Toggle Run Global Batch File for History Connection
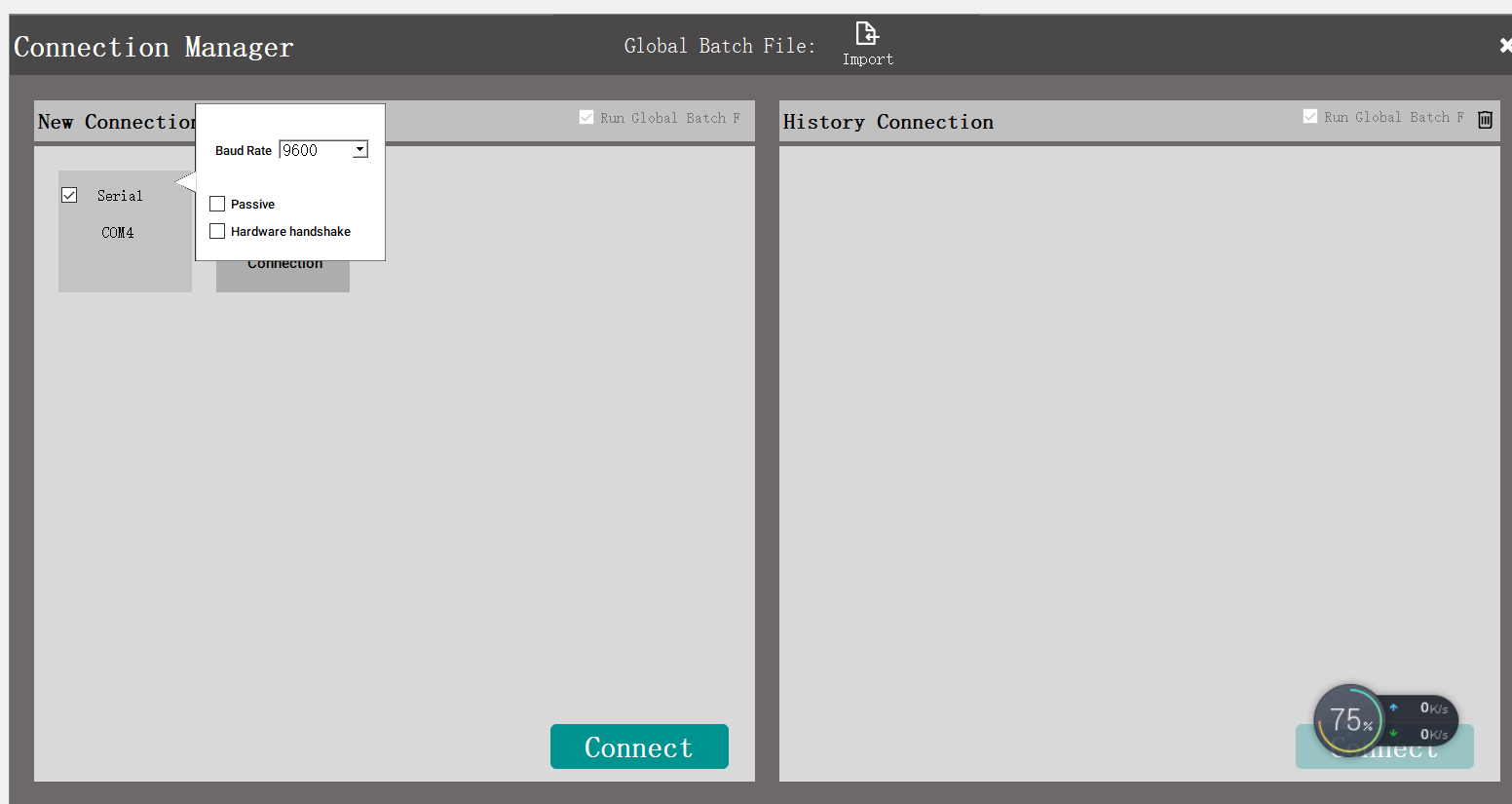This screenshot has width=1512, height=804. pos(1310,116)
